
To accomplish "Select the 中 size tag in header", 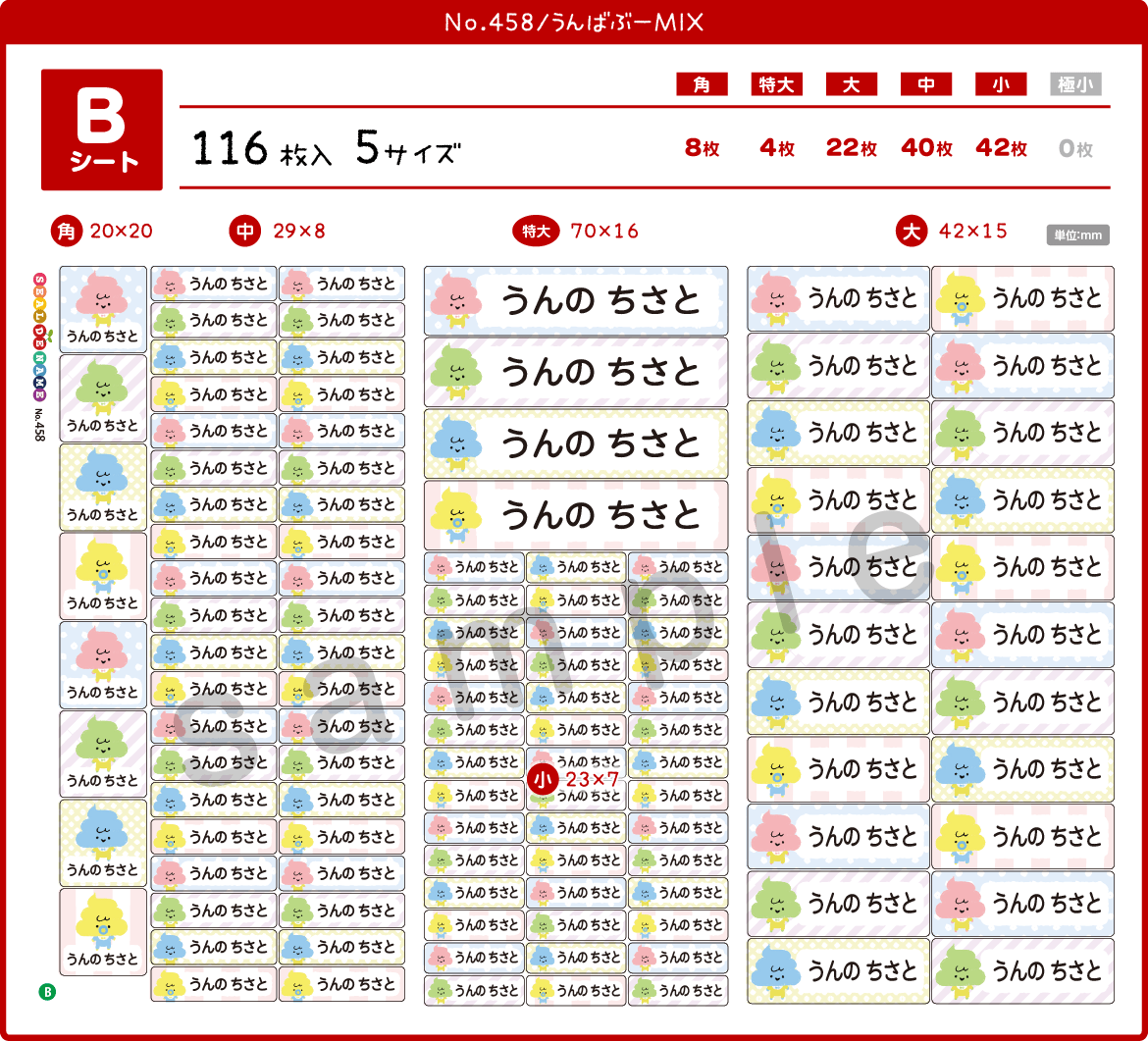I will coord(925,85).
